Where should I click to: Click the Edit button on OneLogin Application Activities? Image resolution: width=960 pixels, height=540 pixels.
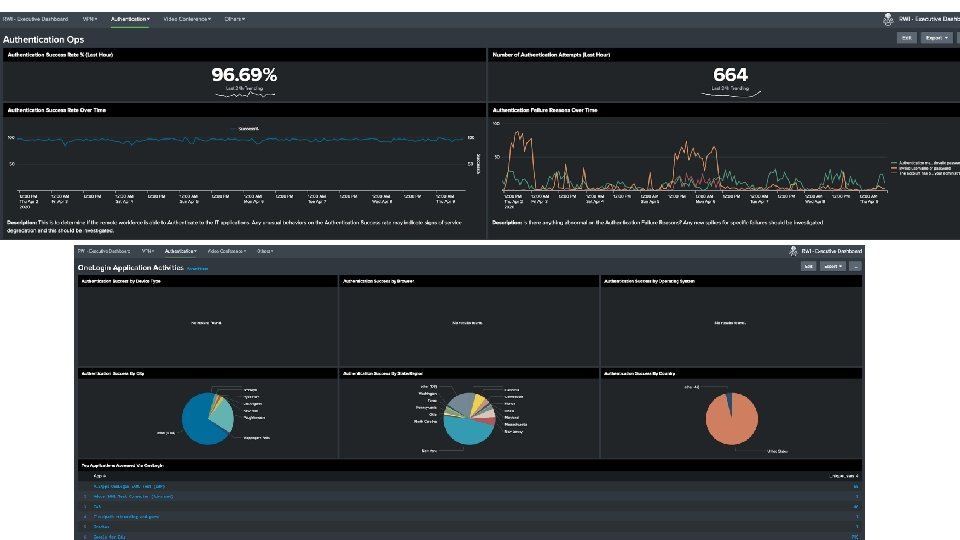click(x=808, y=266)
